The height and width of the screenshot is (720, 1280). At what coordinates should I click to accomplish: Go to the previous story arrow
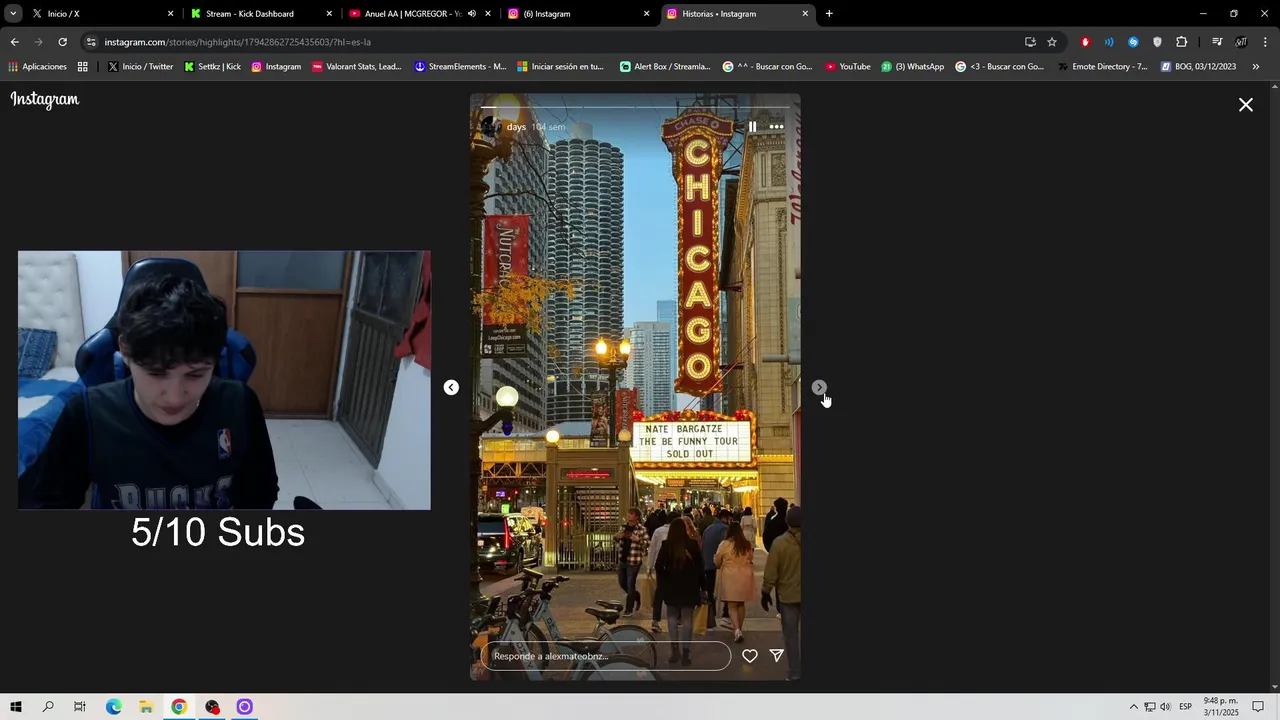click(x=451, y=387)
